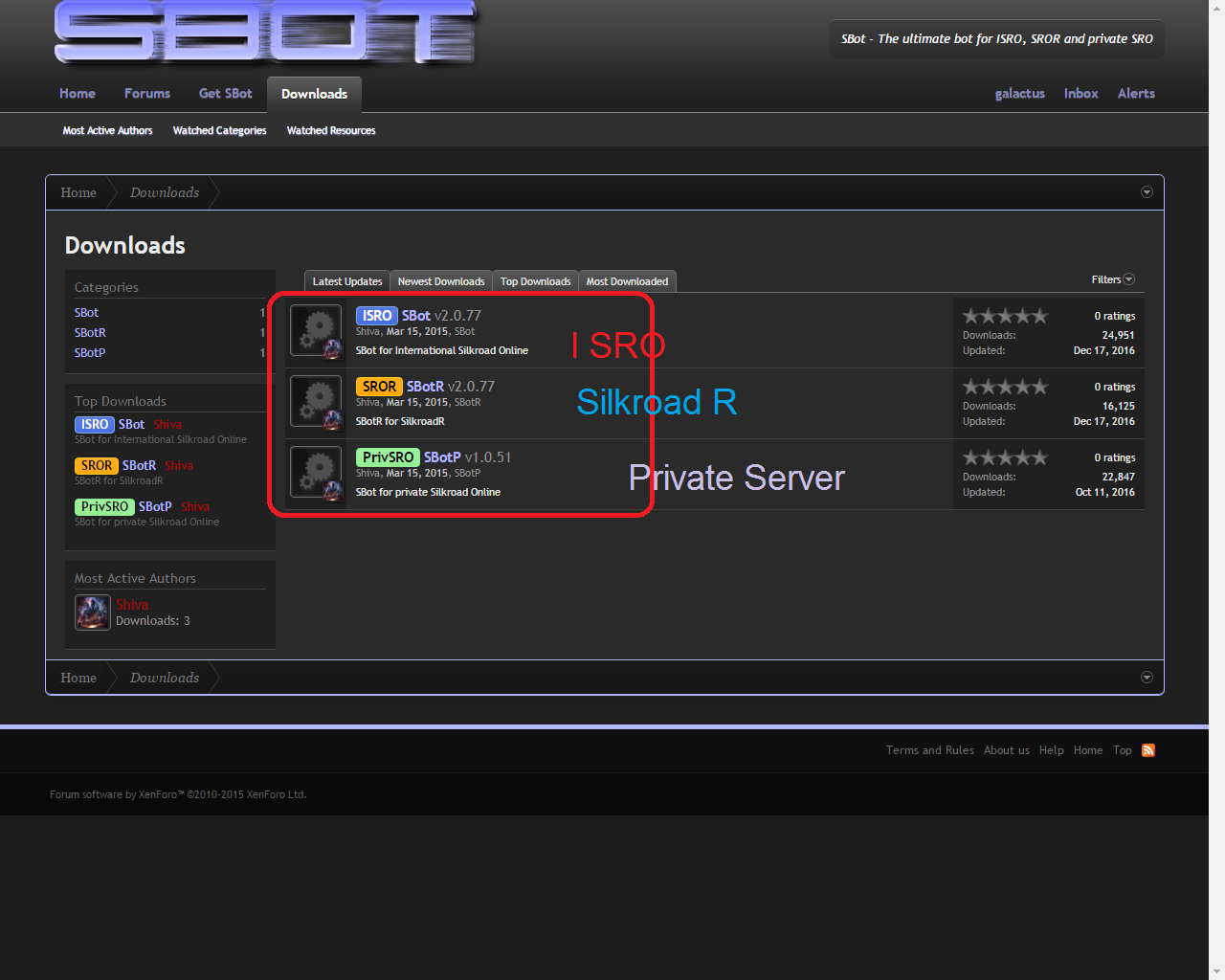The width and height of the screenshot is (1225, 980).
Task: Open Watched Categories in the sub-navigation
Action: [x=219, y=130]
